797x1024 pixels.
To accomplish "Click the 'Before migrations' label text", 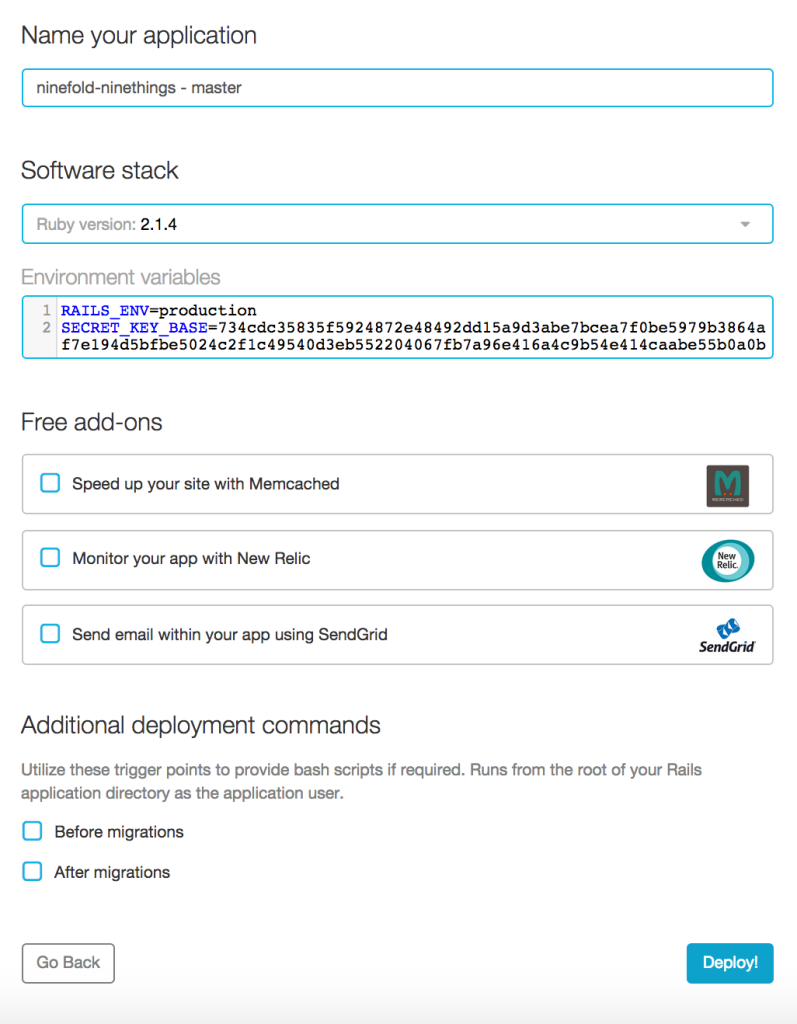I will click(x=119, y=831).
